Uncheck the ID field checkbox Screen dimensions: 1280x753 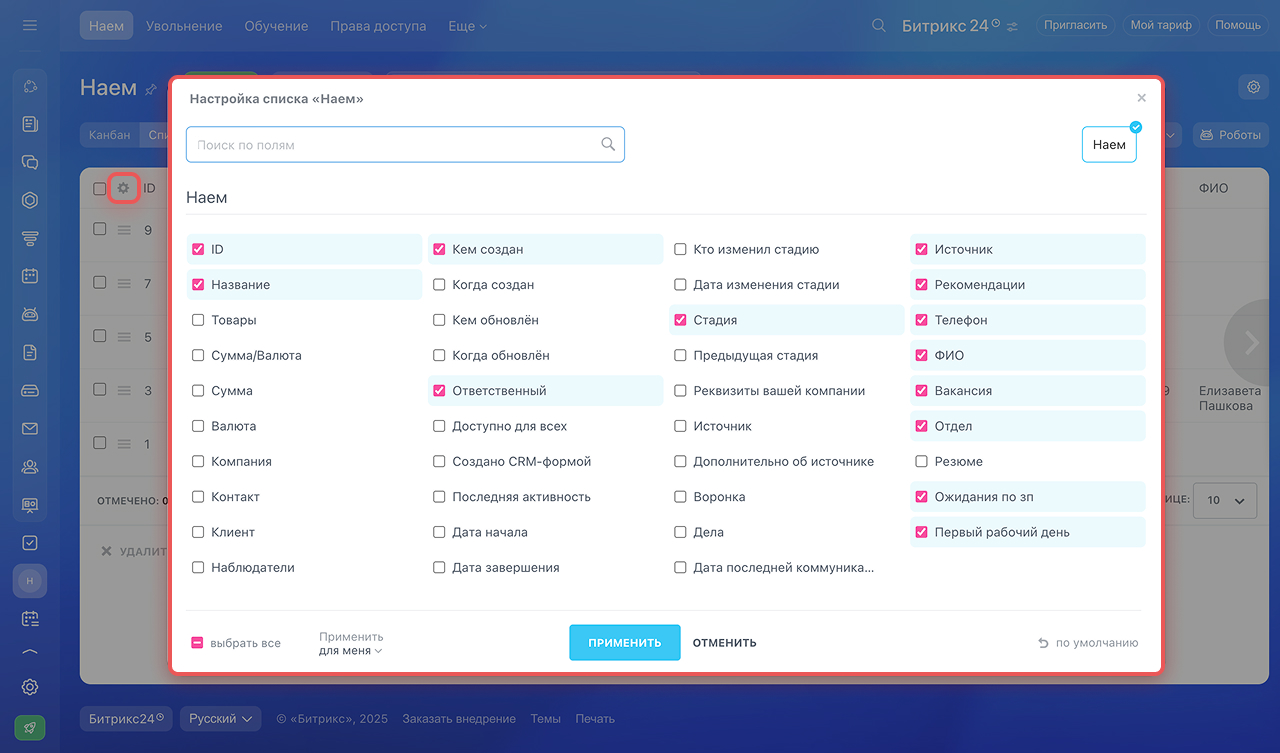point(198,249)
